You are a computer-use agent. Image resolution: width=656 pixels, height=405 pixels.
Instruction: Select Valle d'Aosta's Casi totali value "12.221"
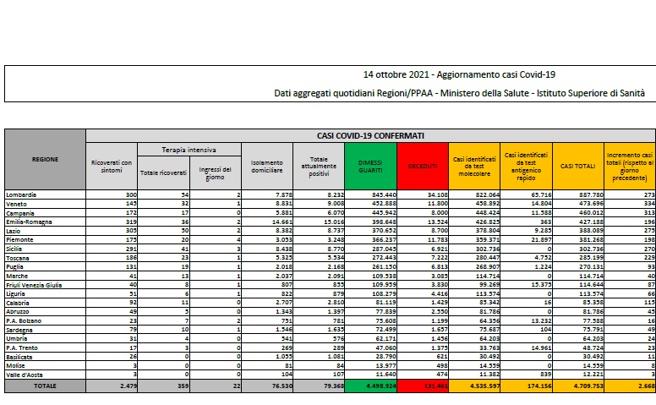(x=593, y=375)
